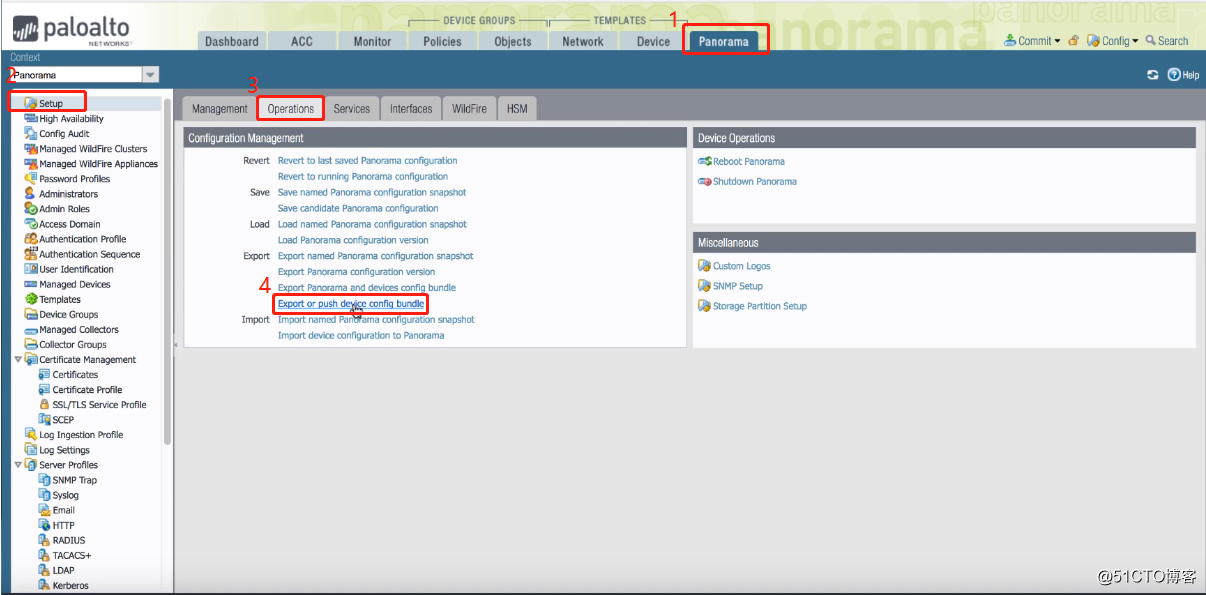Open the Device tab
This screenshot has height=595, width=1206.
click(x=653, y=41)
